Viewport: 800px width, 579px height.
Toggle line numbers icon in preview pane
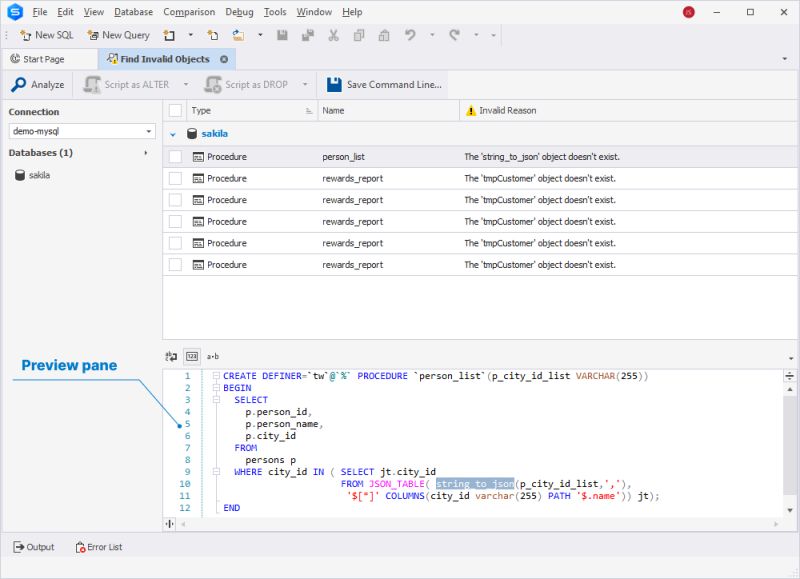pos(192,356)
